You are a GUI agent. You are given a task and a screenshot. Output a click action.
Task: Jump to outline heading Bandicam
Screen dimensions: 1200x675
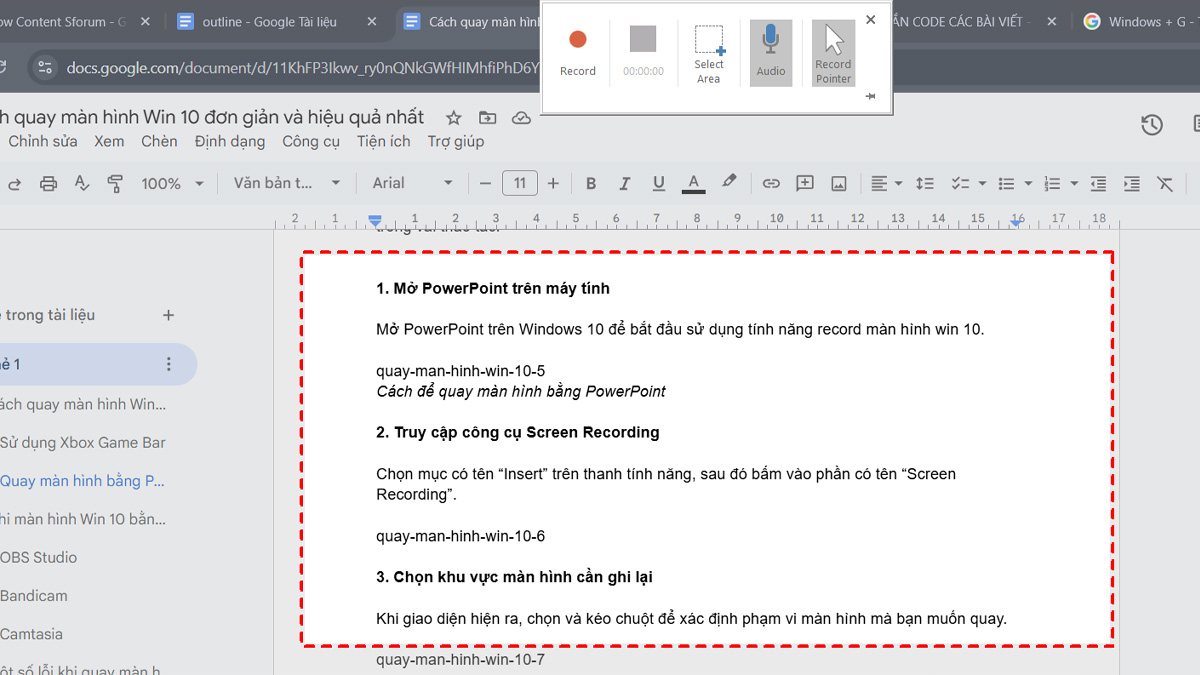click(34, 596)
